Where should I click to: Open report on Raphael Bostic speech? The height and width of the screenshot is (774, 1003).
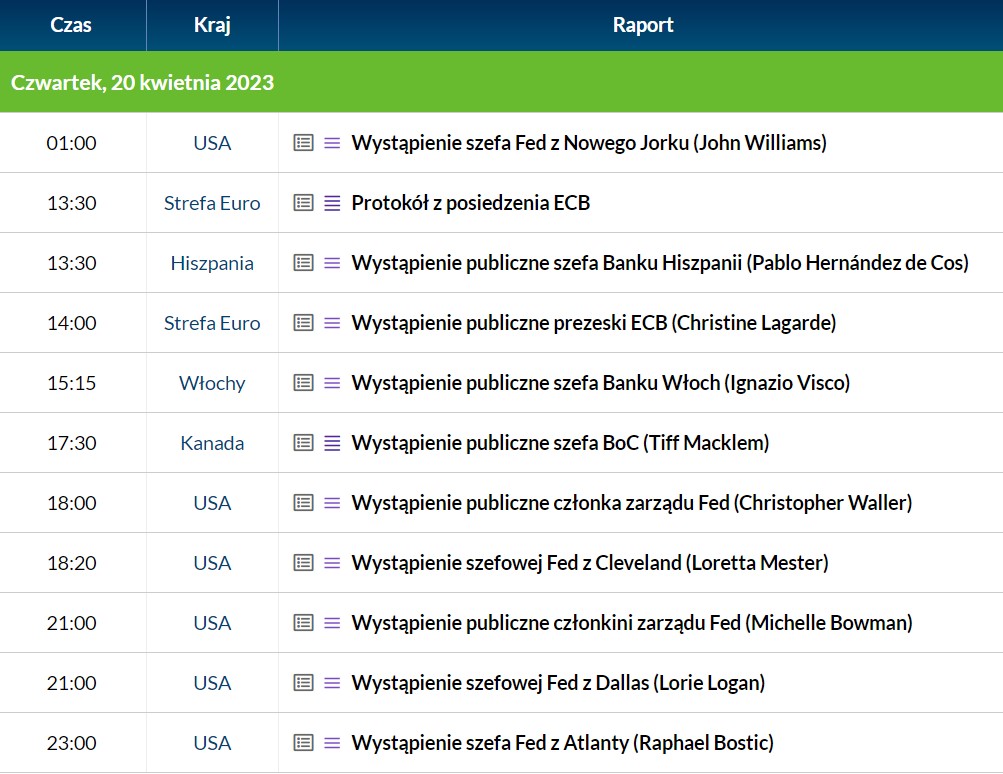pyautogui.click(x=563, y=743)
